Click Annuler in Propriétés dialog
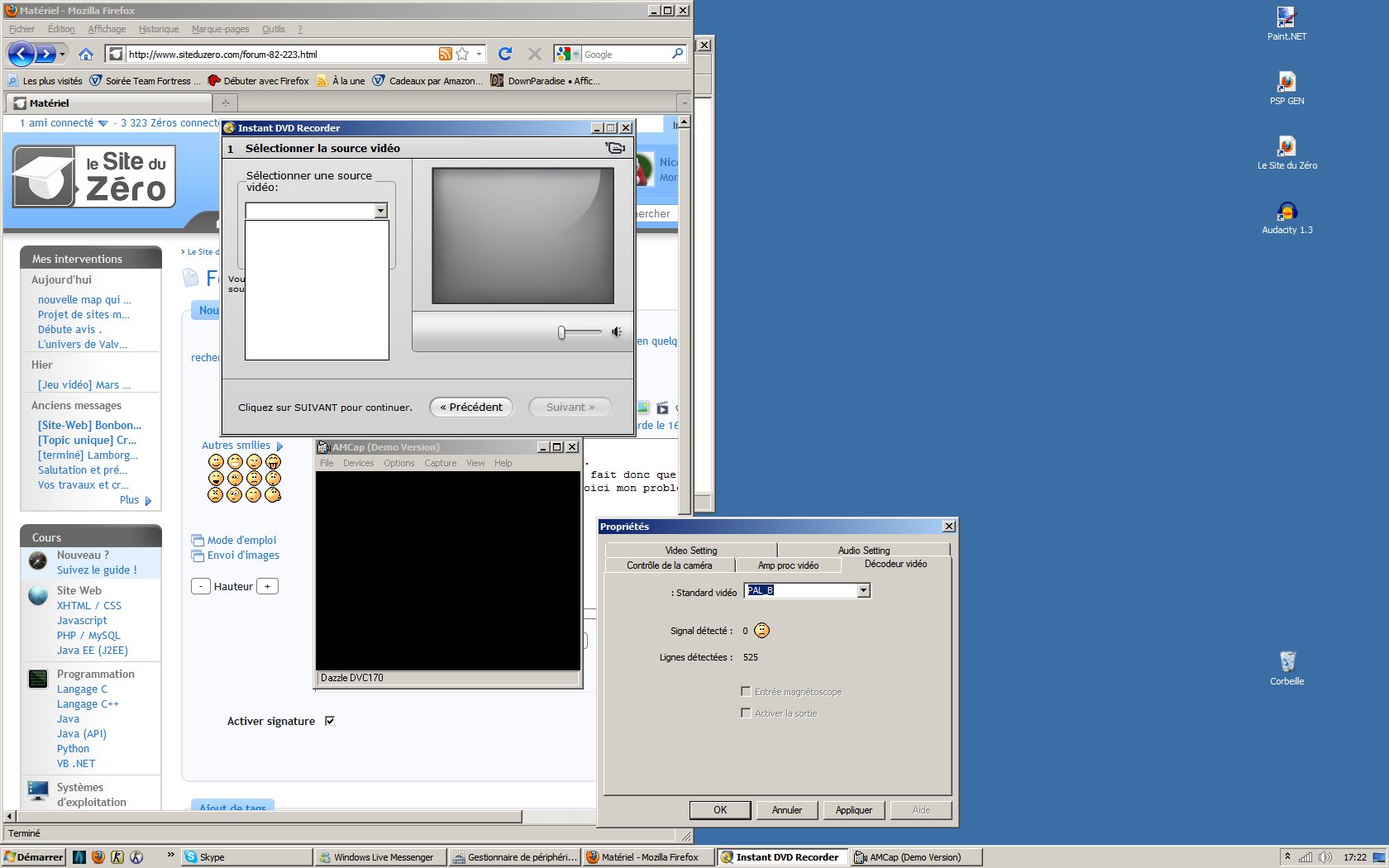The image size is (1389, 868). click(x=787, y=810)
